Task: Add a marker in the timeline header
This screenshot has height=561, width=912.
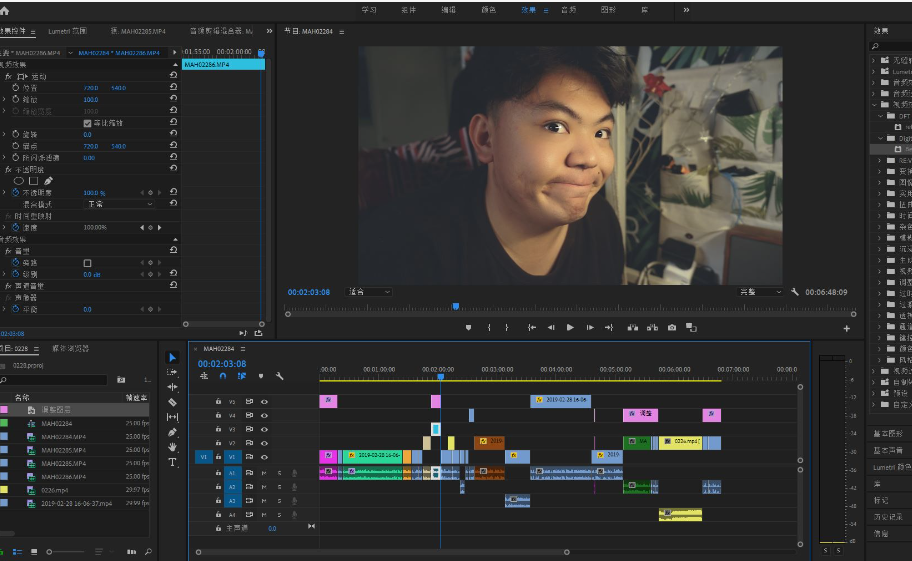Action: coord(261,376)
